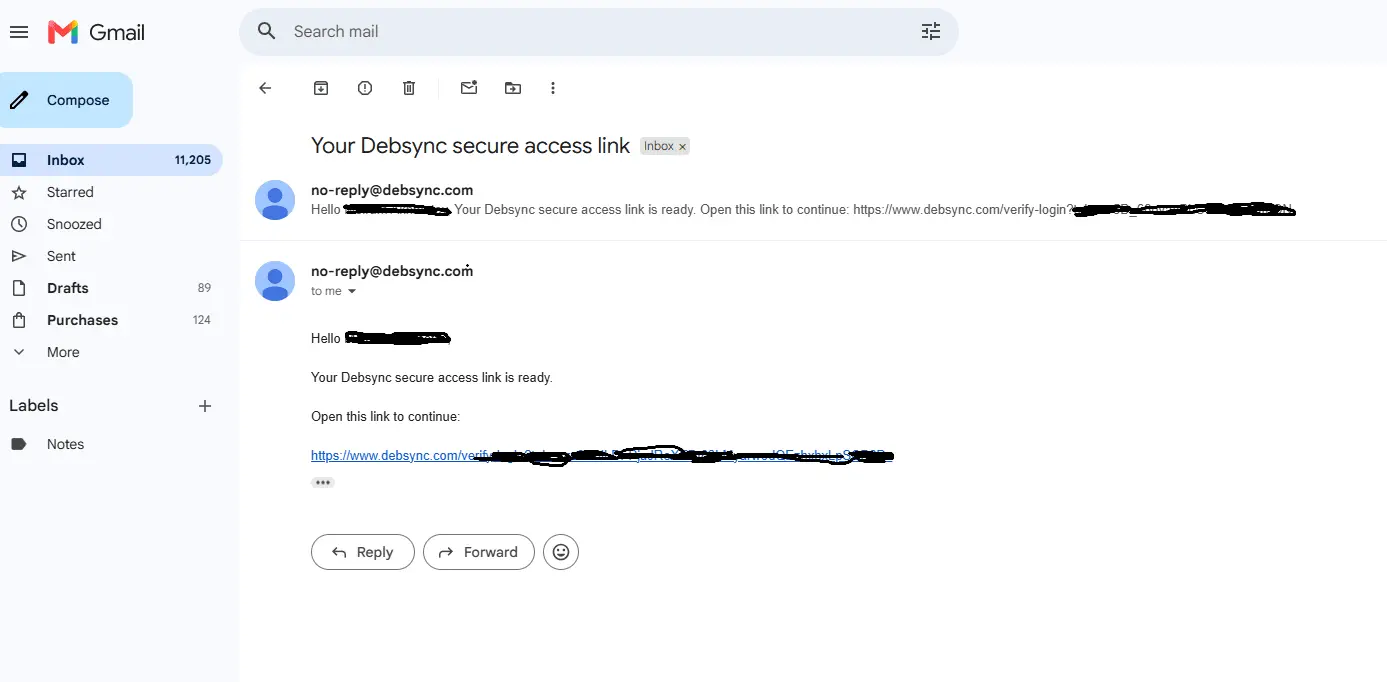Image resolution: width=1387 pixels, height=682 pixels.
Task: Archive this conversation
Action: 321,88
